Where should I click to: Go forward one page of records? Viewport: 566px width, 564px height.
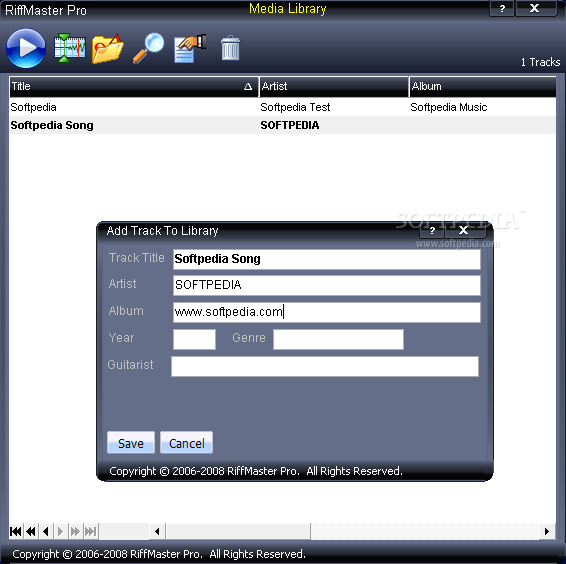pos(75,531)
